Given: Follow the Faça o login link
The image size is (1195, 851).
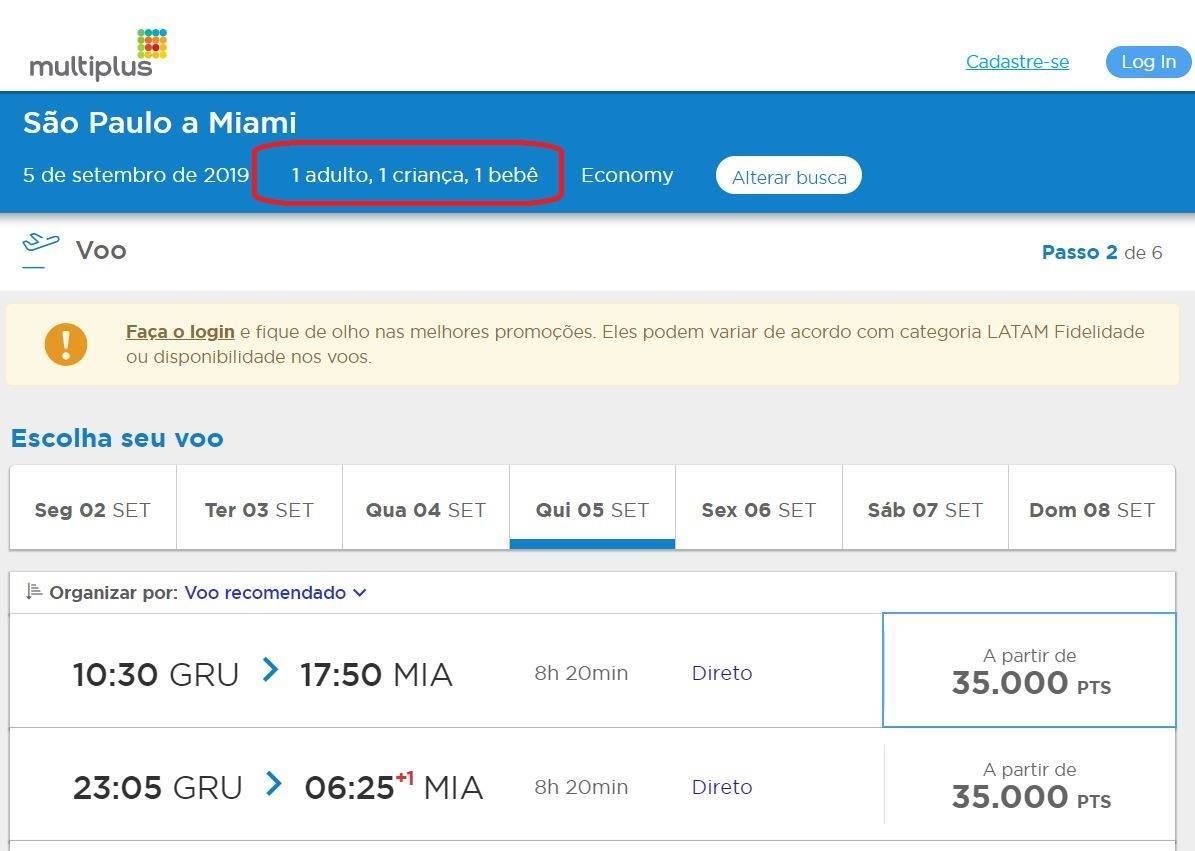Looking at the screenshot, I should coord(180,332).
